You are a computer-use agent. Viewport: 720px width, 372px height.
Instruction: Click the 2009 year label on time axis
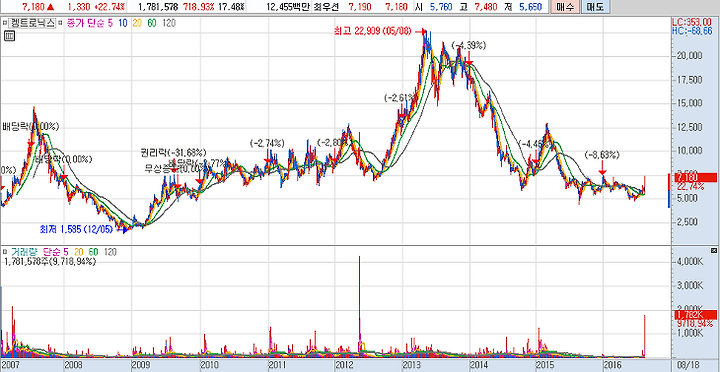tap(141, 364)
